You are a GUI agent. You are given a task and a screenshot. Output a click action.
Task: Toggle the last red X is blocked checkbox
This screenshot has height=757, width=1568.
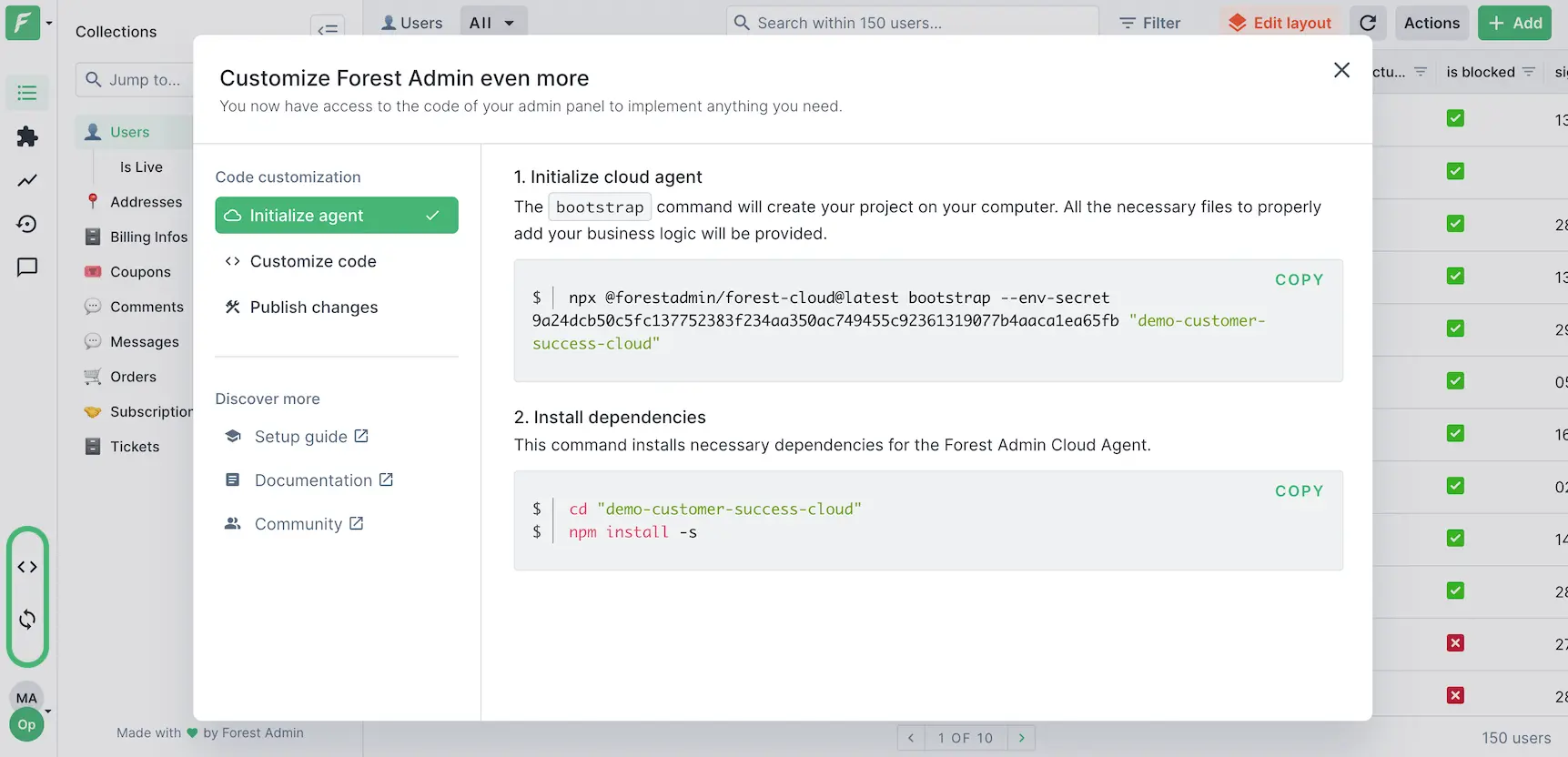(x=1455, y=696)
